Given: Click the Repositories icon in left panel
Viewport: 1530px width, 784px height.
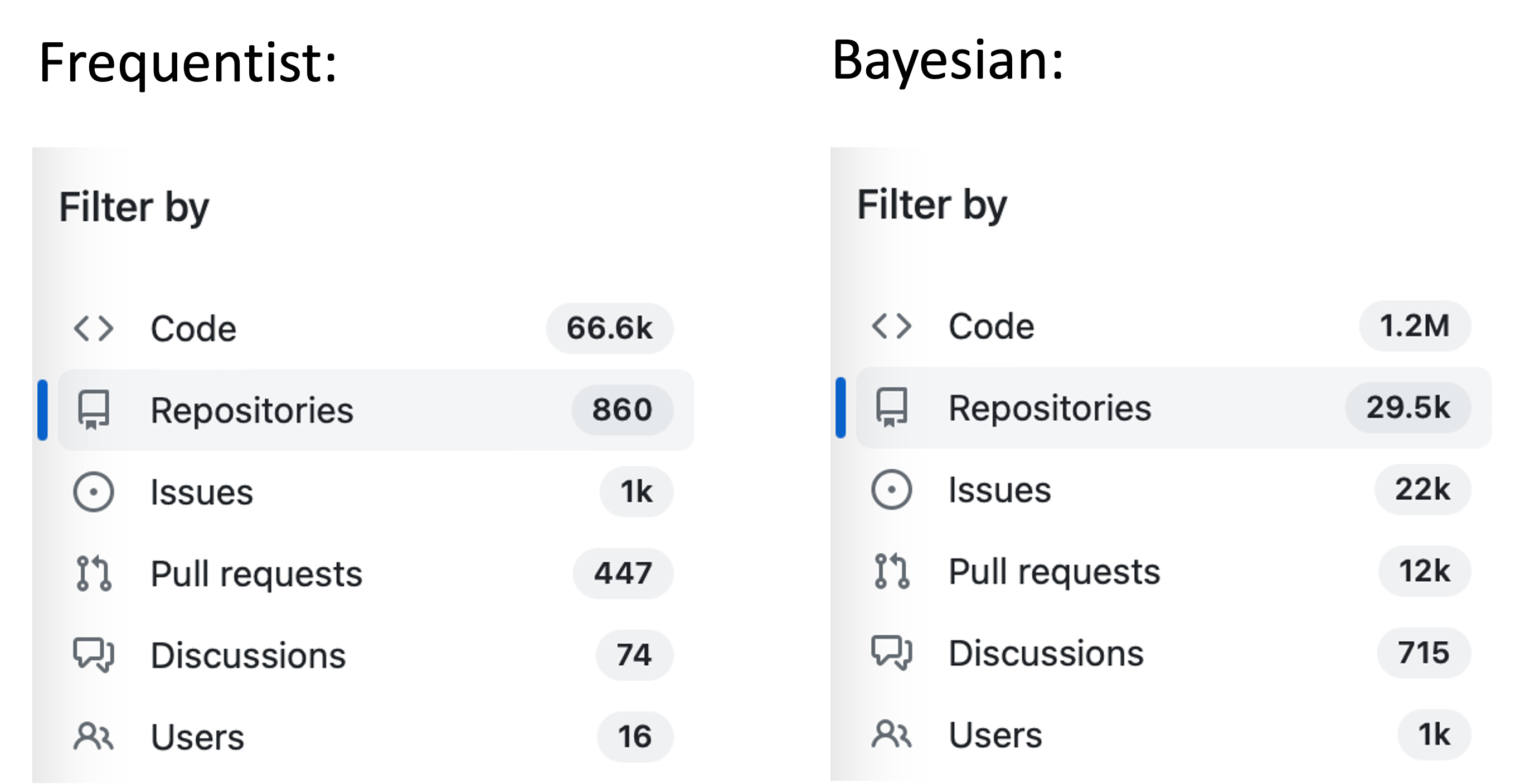Looking at the screenshot, I should [x=93, y=410].
